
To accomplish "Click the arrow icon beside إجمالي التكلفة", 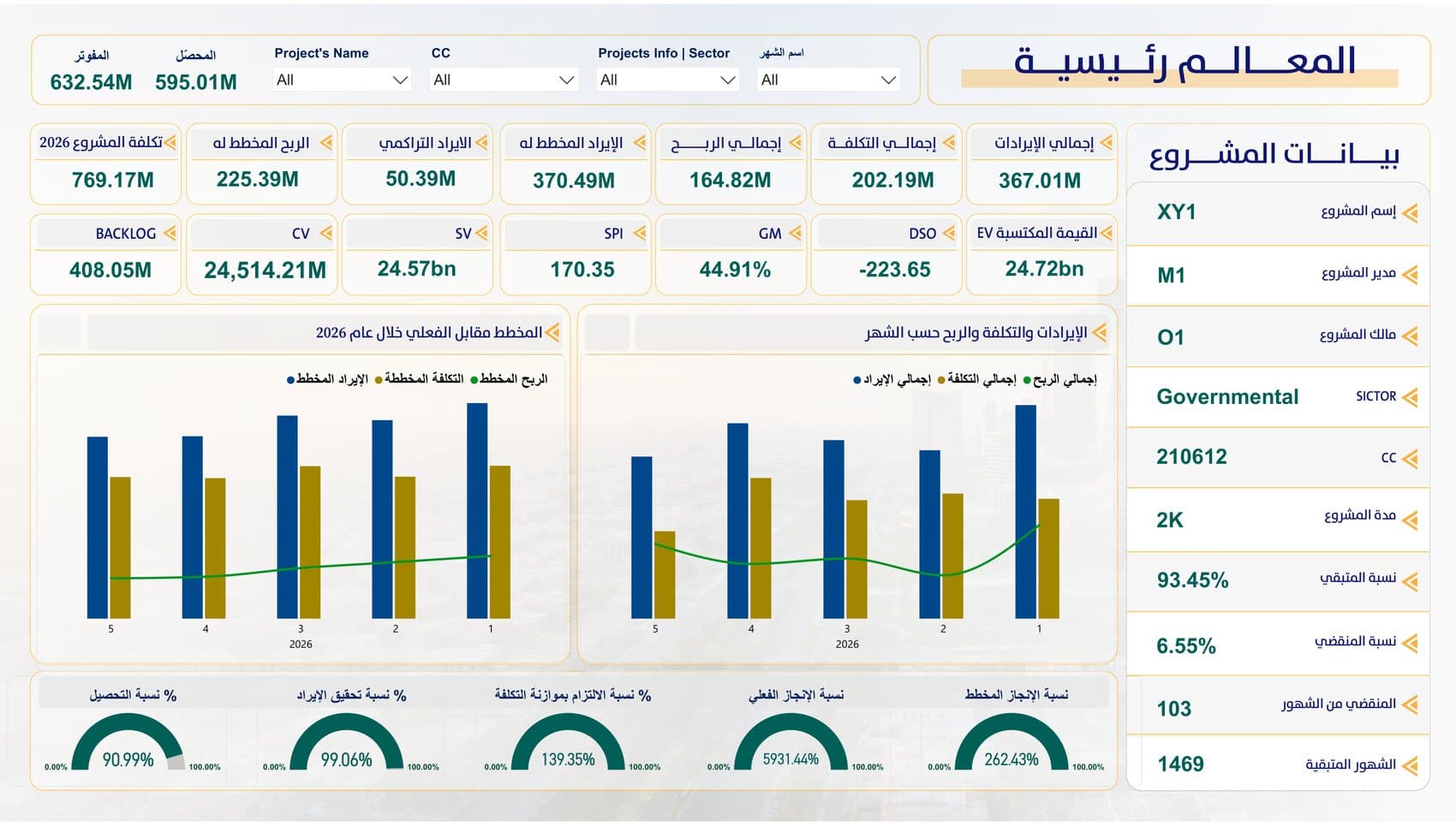I will tap(950, 142).
